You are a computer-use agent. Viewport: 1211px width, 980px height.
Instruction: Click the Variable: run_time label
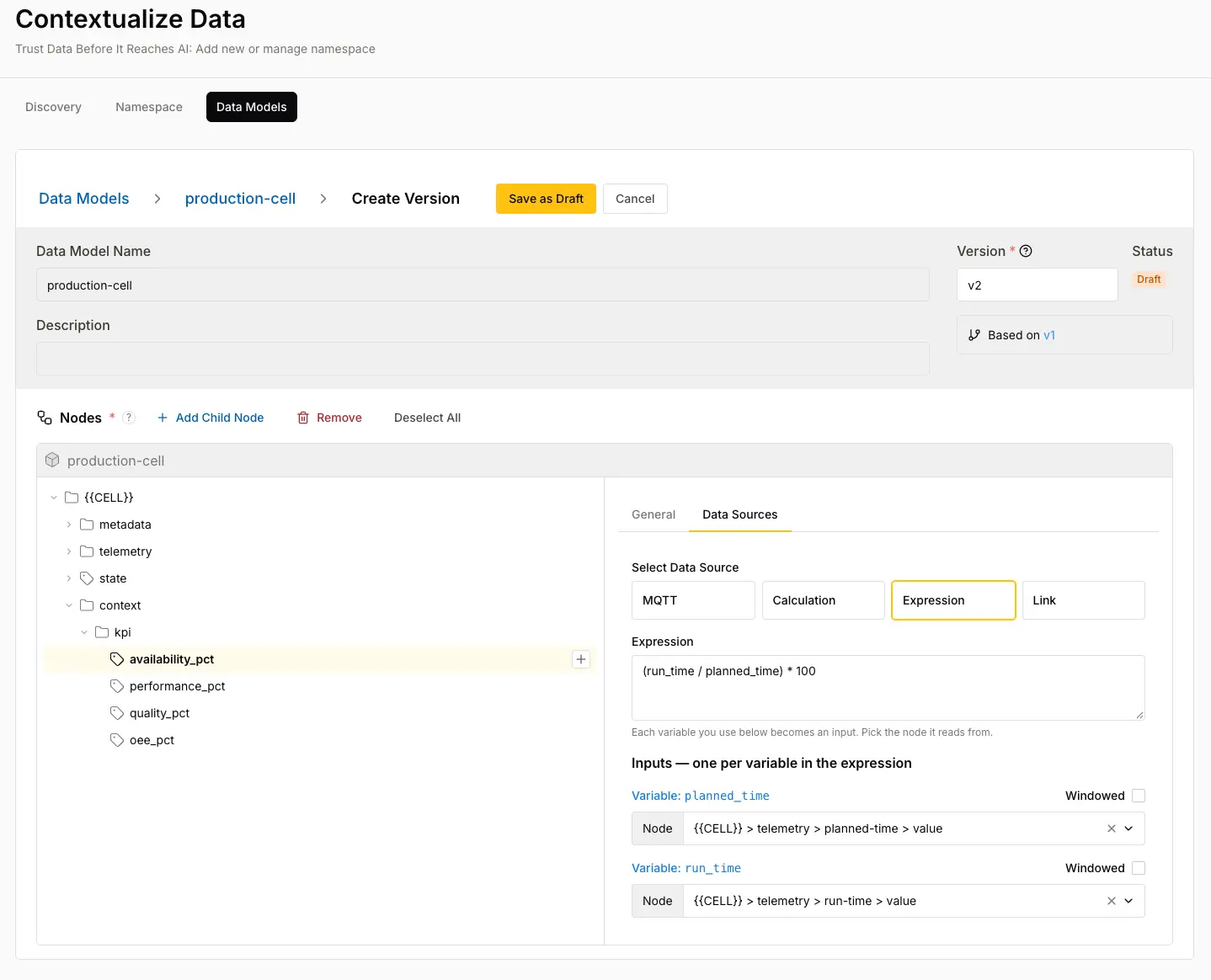pyautogui.click(x=686, y=868)
